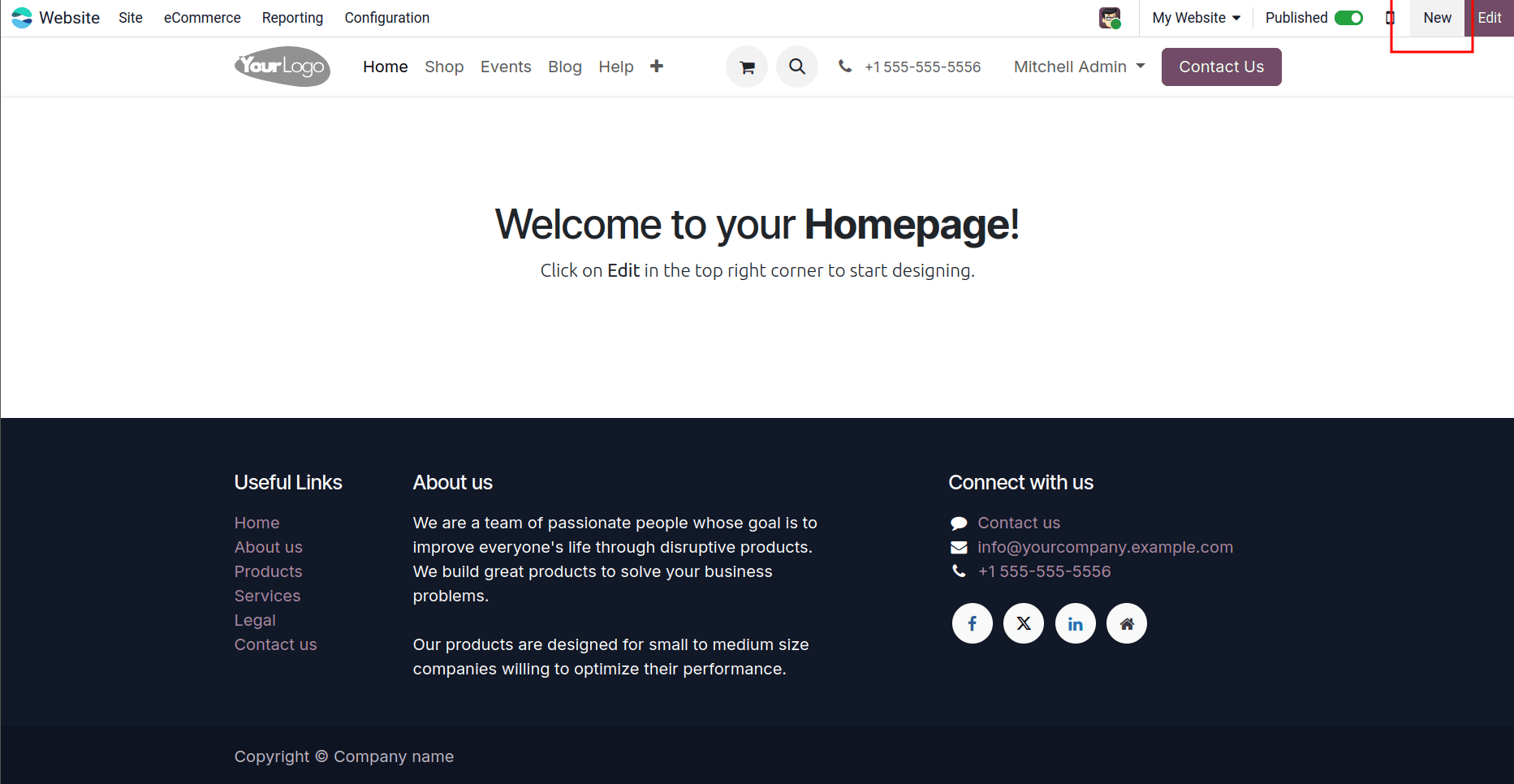Click the New button
The image size is (1514, 784).
pyautogui.click(x=1436, y=17)
